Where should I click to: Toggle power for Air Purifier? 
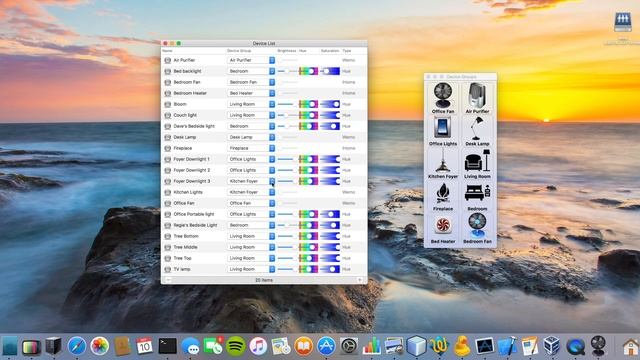[x=167, y=60]
